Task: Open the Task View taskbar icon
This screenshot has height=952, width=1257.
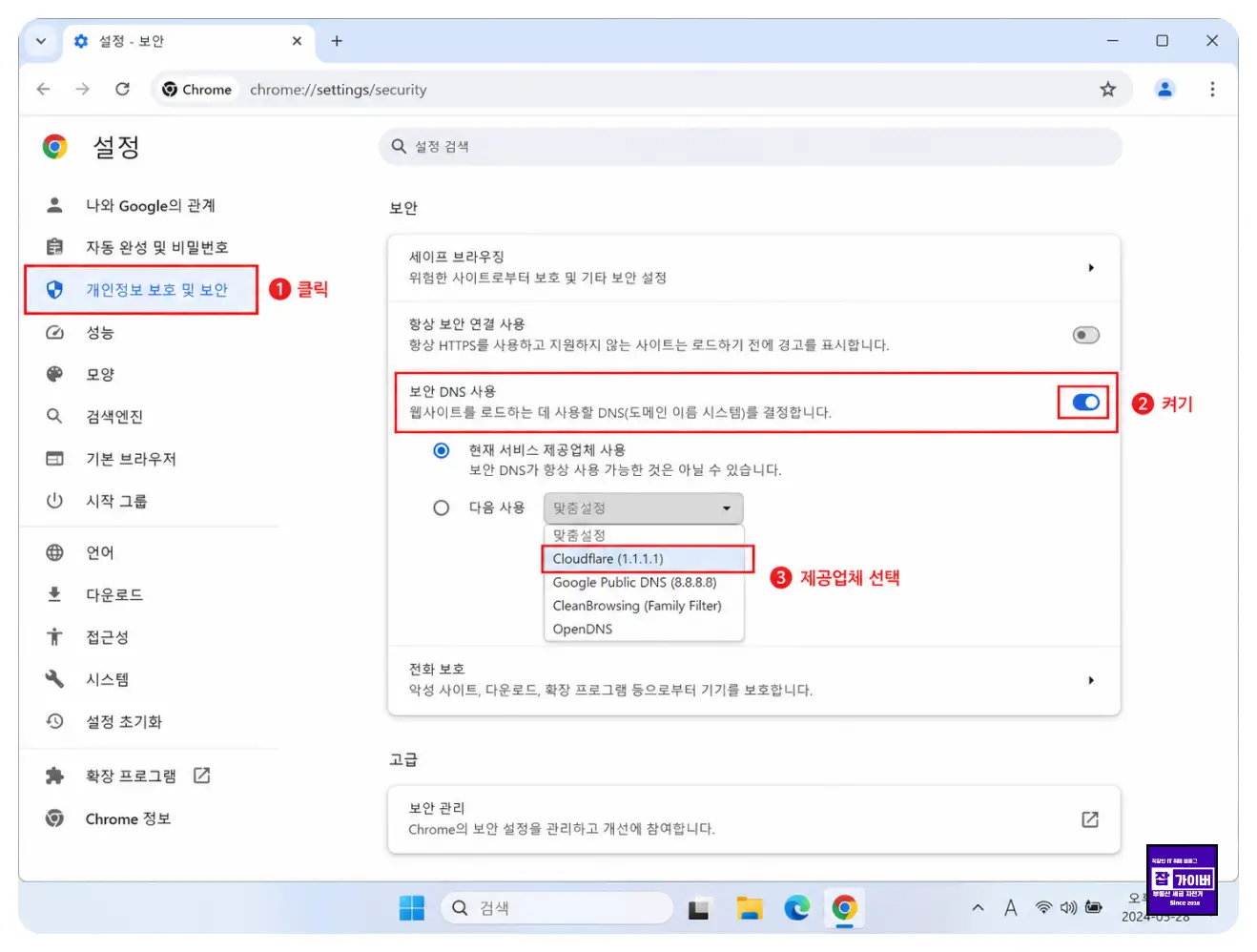Action: pyautogui.click(x=699, y=908)
